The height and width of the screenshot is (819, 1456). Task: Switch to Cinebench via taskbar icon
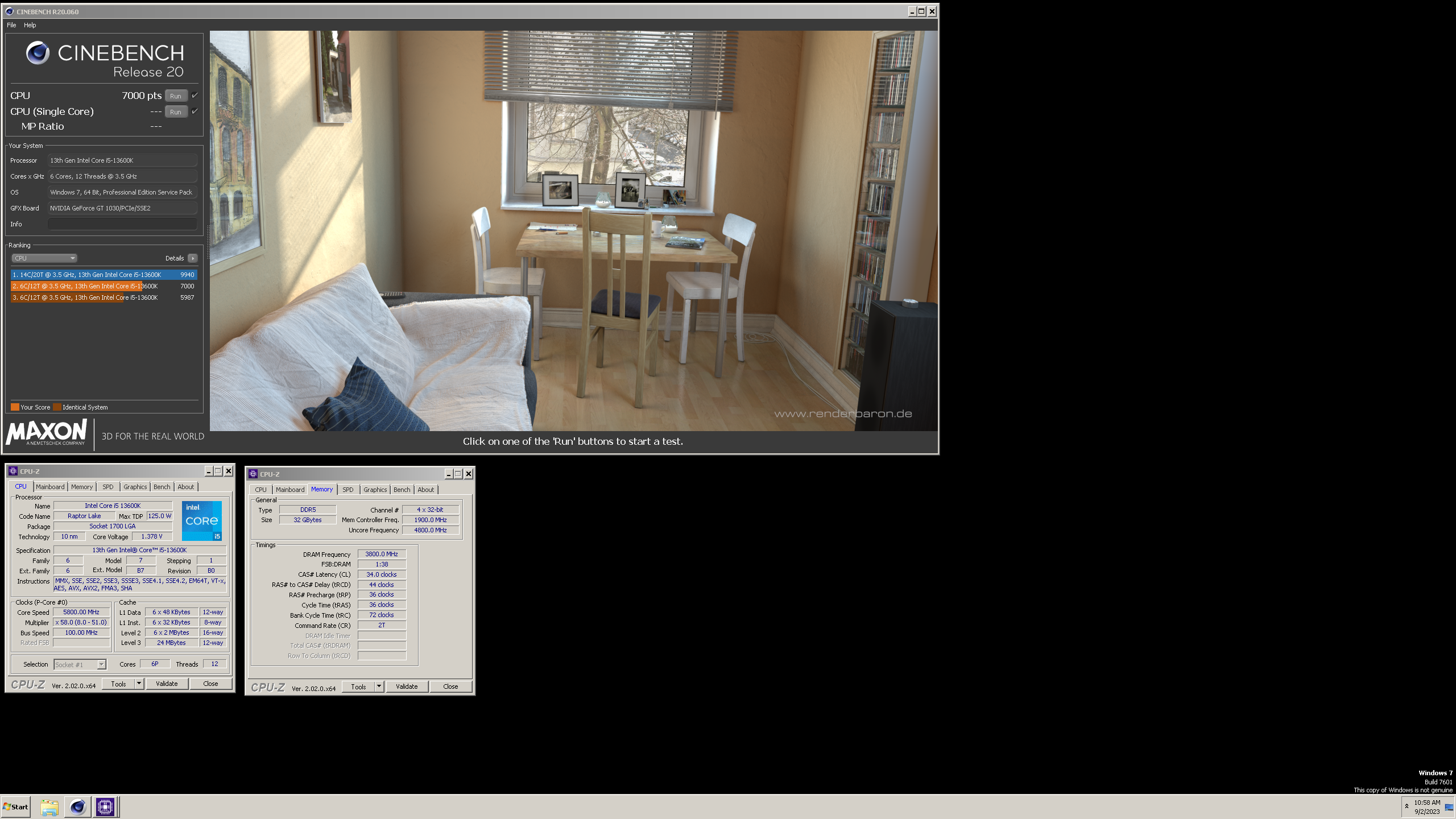78,807
